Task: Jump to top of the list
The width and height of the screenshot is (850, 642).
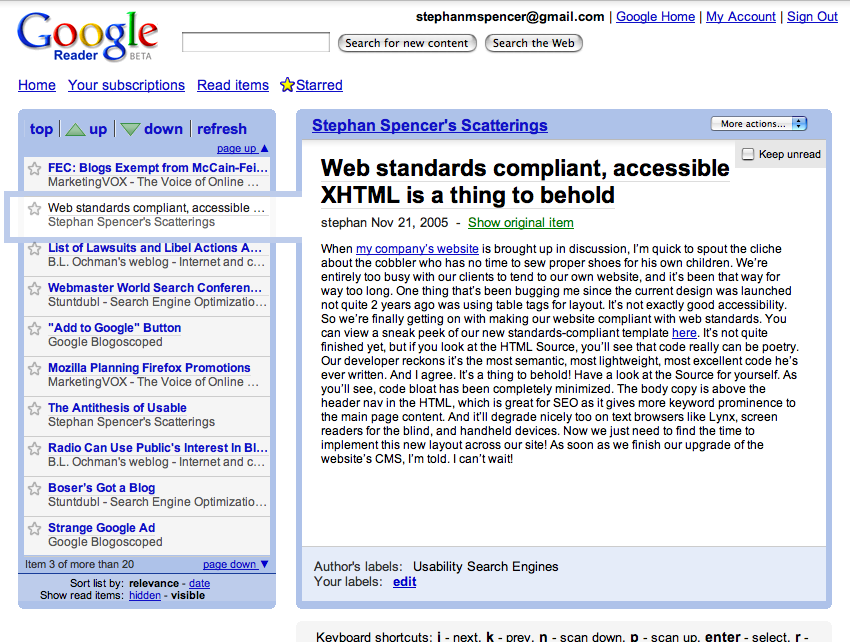Action: pos(41,129)
